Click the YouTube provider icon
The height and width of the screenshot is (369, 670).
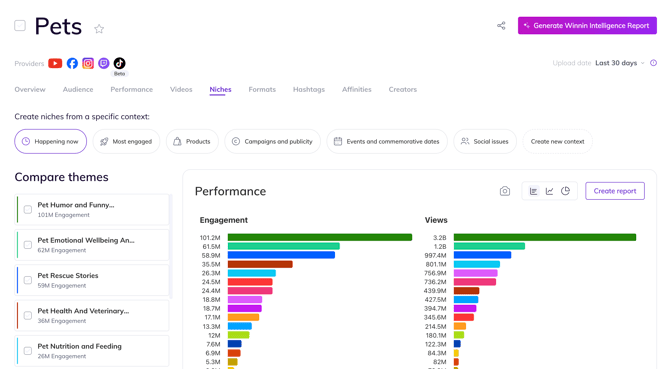click(55, 63)
